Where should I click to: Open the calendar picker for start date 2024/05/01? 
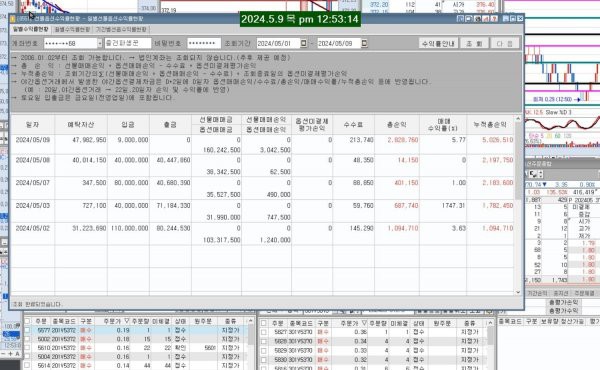(303, 43)
